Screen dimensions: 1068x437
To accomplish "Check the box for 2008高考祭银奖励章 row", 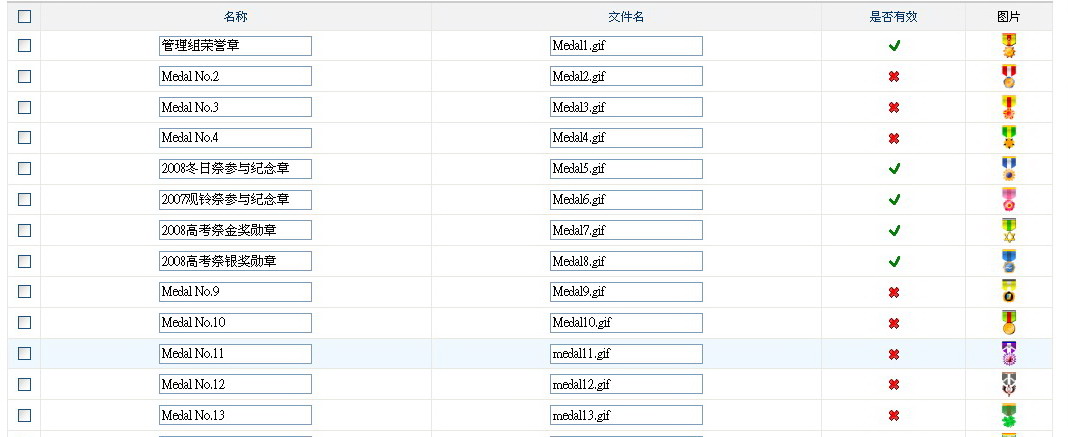I will [25, 261].
